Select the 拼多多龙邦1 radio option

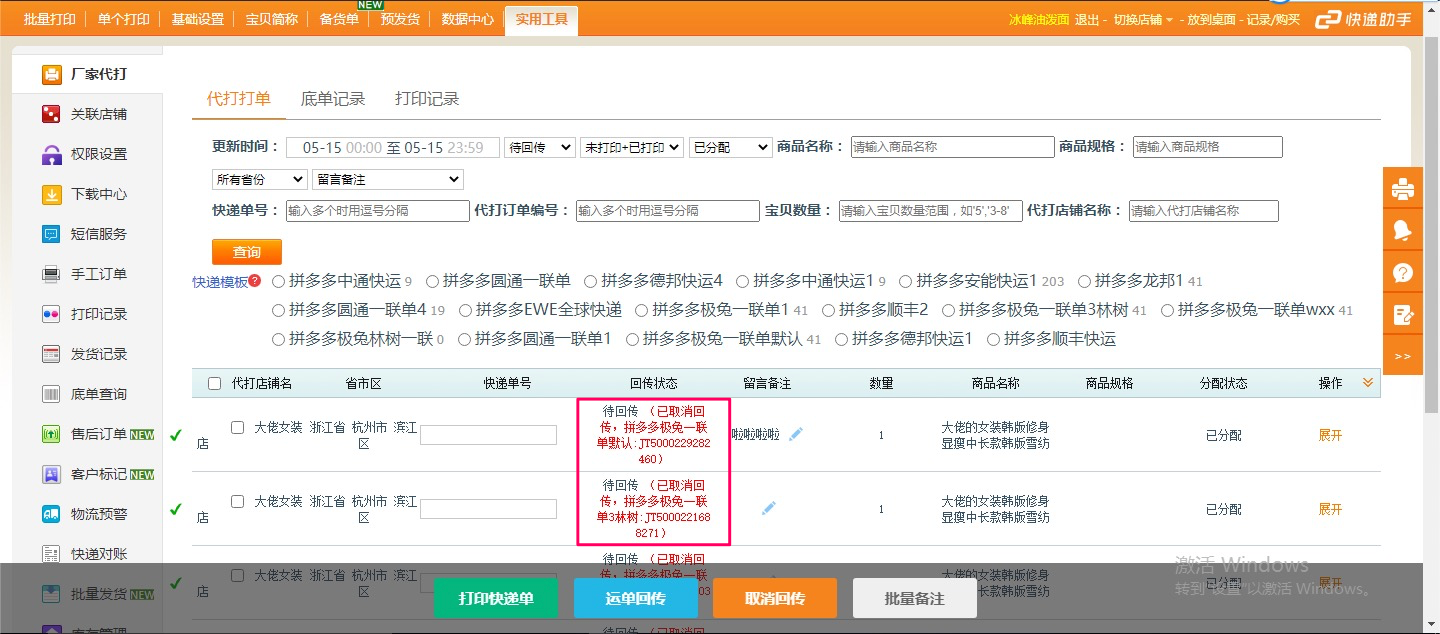1084,281
